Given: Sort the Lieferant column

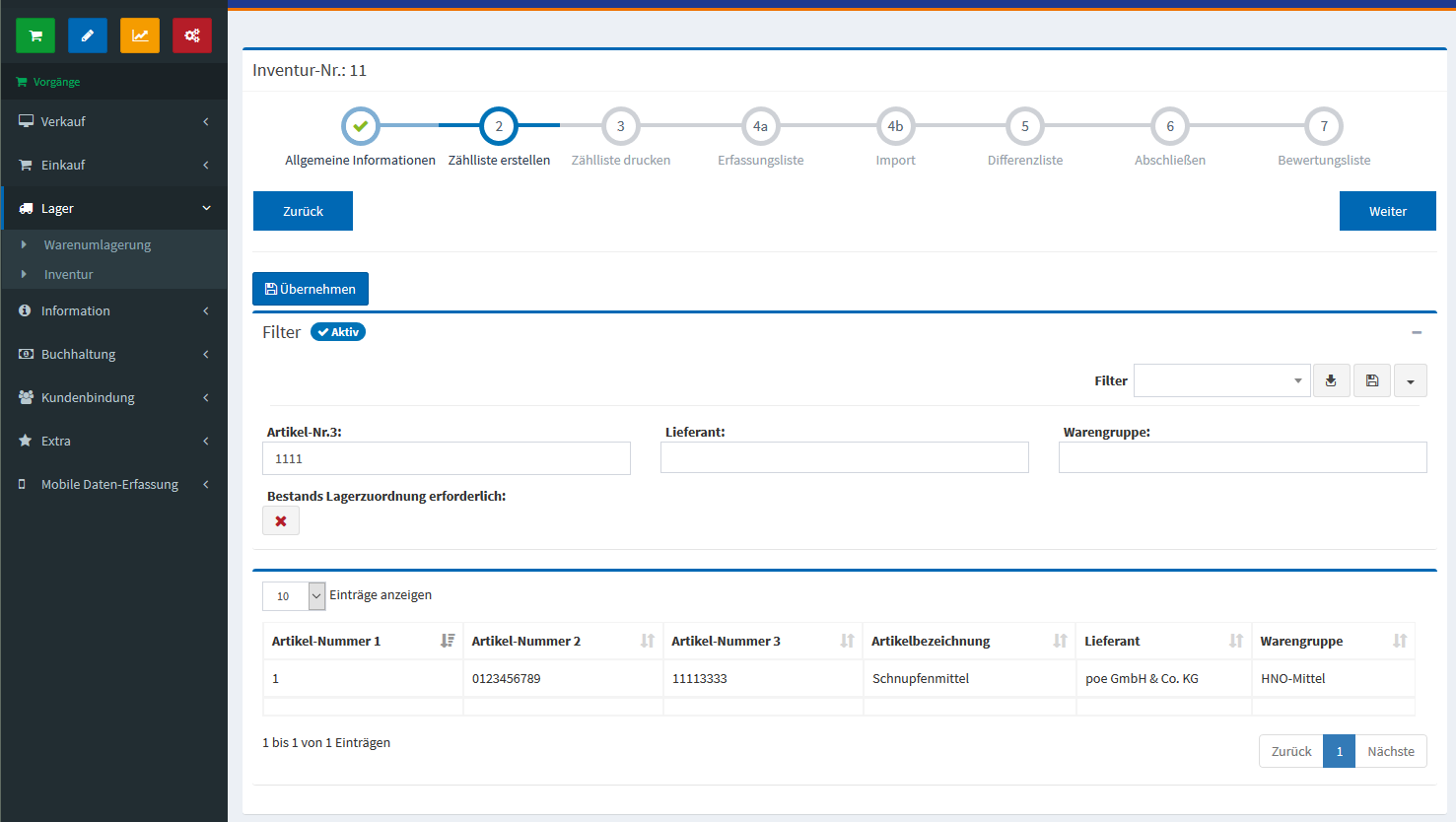Looking at the screenshot, I should click(1235, 641).
